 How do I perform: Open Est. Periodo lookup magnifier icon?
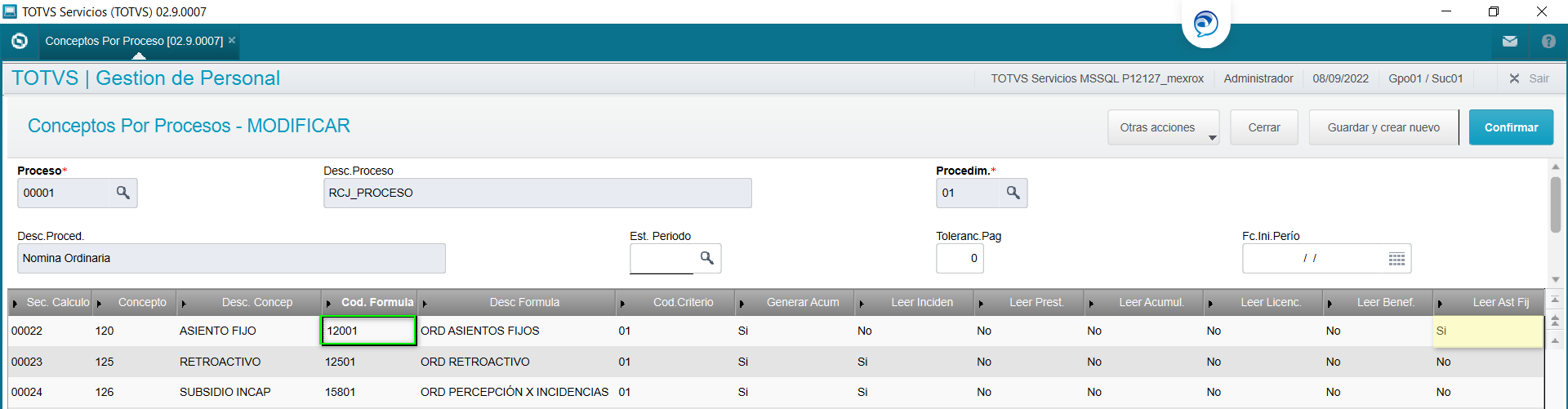click(706, 258)
